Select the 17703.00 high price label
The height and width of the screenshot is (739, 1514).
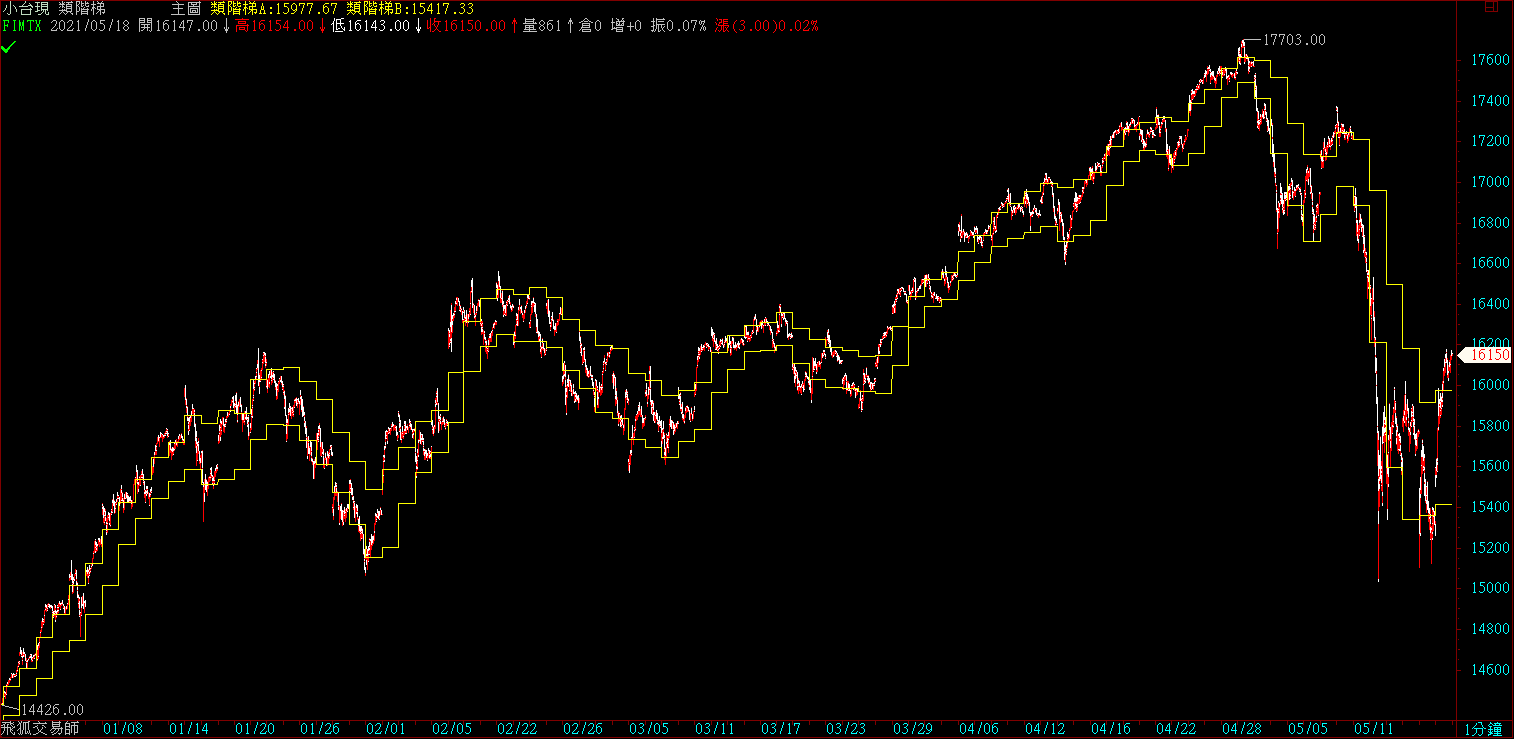1294,40
